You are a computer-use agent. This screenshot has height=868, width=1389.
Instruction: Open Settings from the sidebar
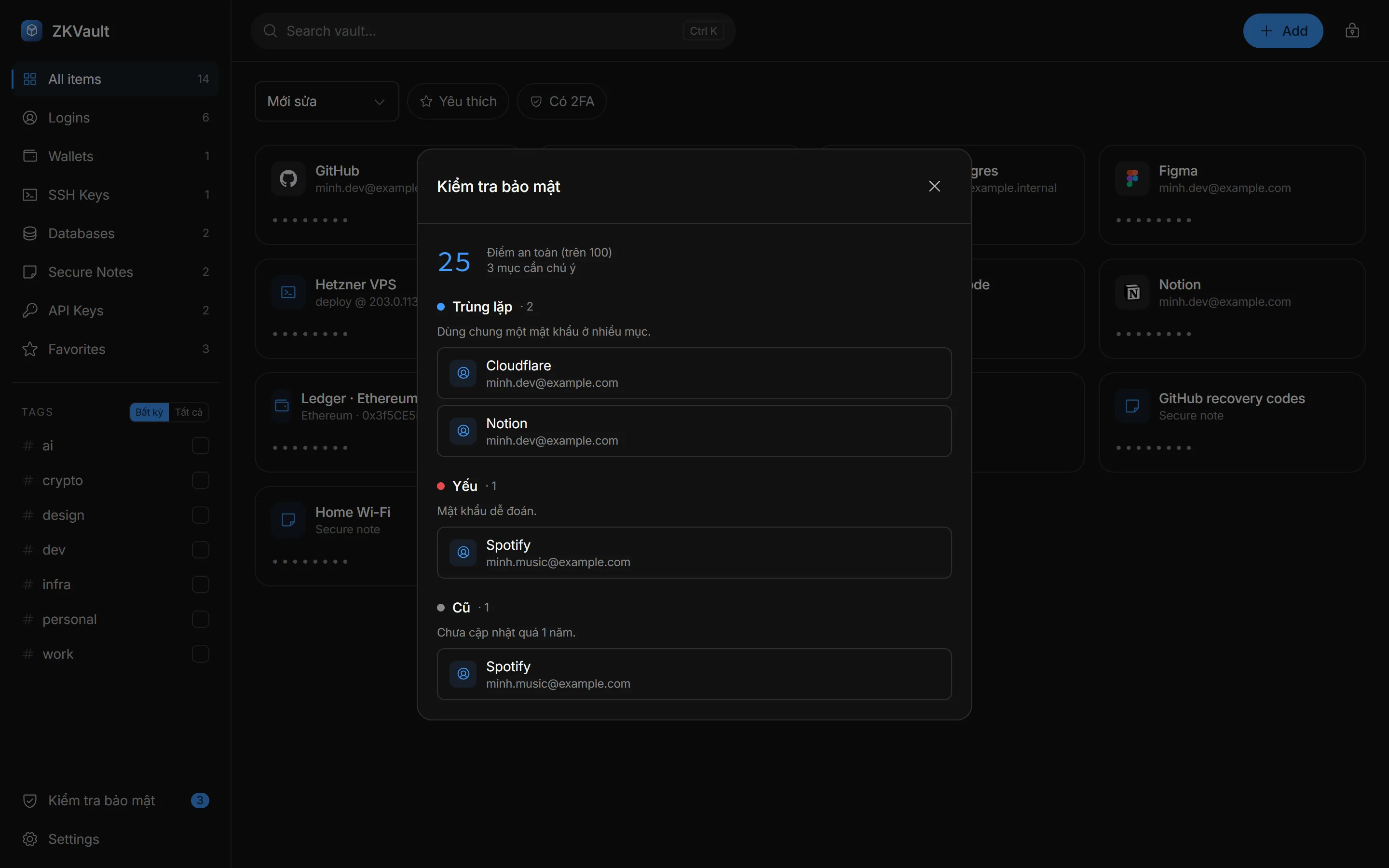(115, 839)
